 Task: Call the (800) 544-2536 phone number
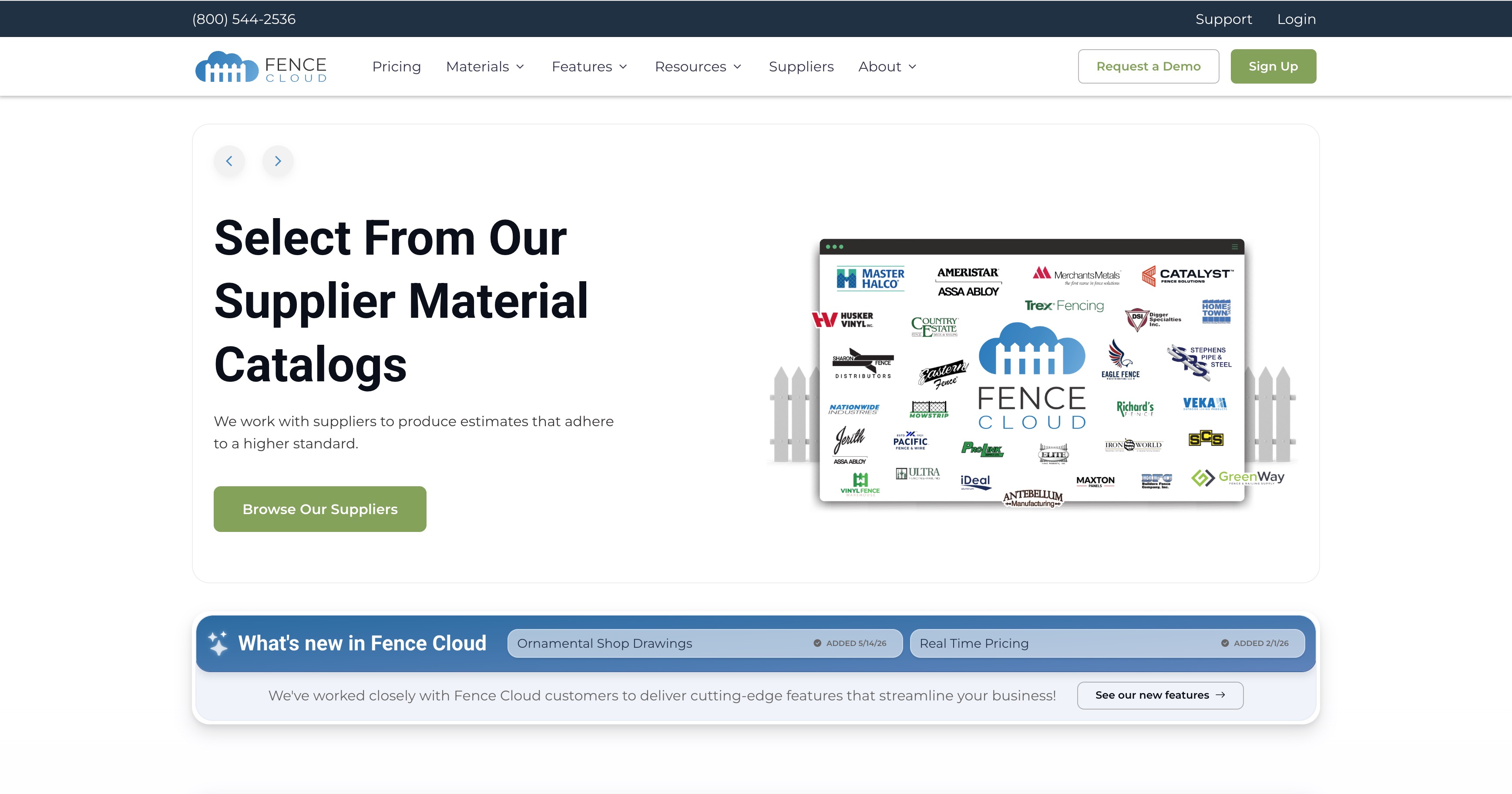click(244, 19)
